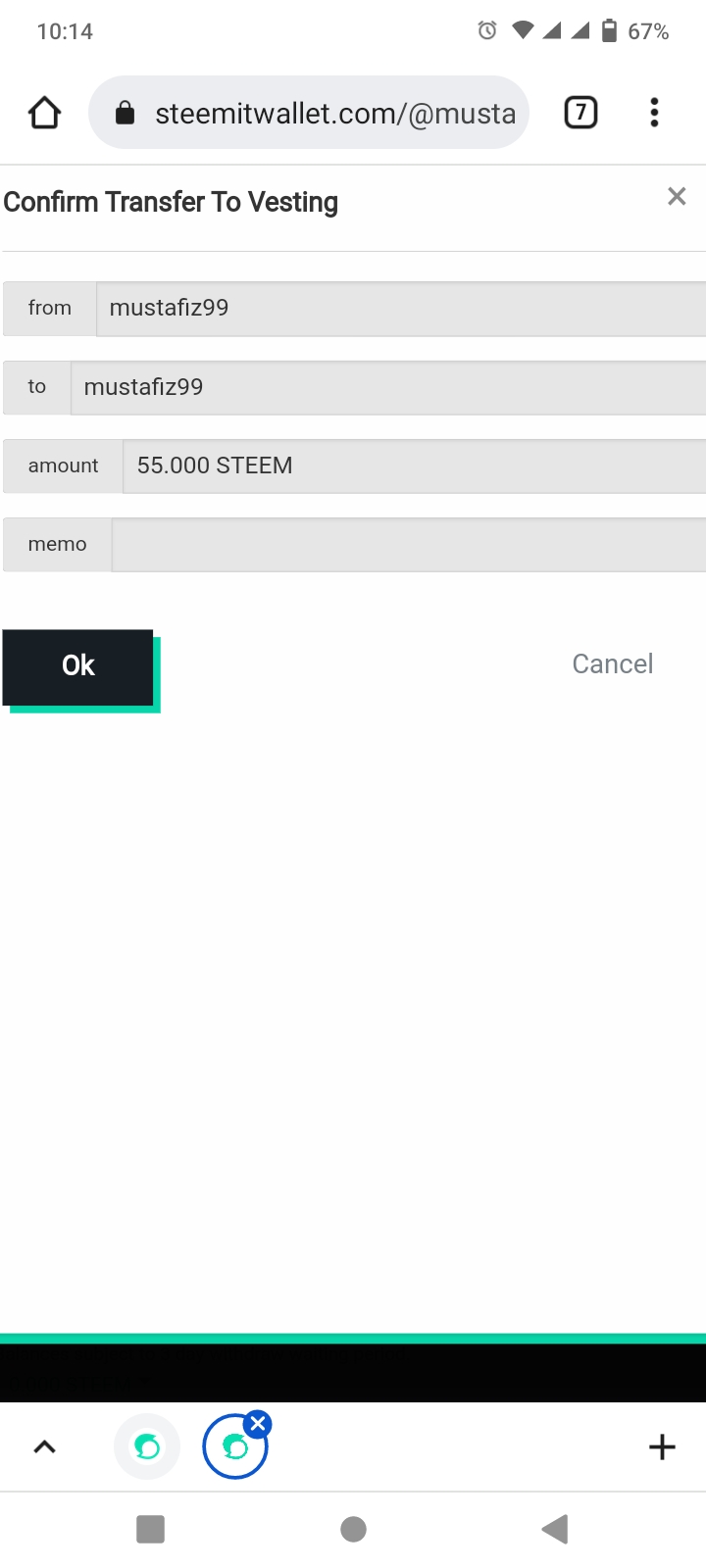
Task: Tap the Android back triangle button
Action: pos(555,1529)
